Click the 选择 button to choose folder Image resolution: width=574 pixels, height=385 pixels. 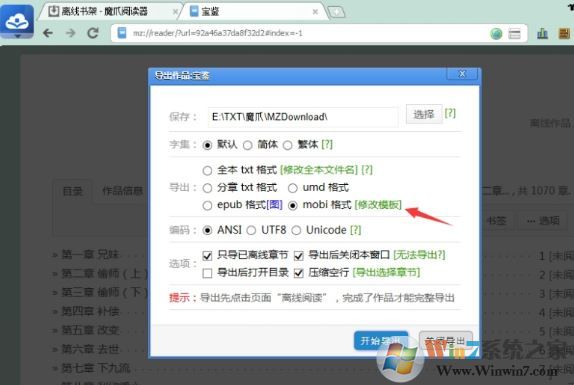point(424,114)
